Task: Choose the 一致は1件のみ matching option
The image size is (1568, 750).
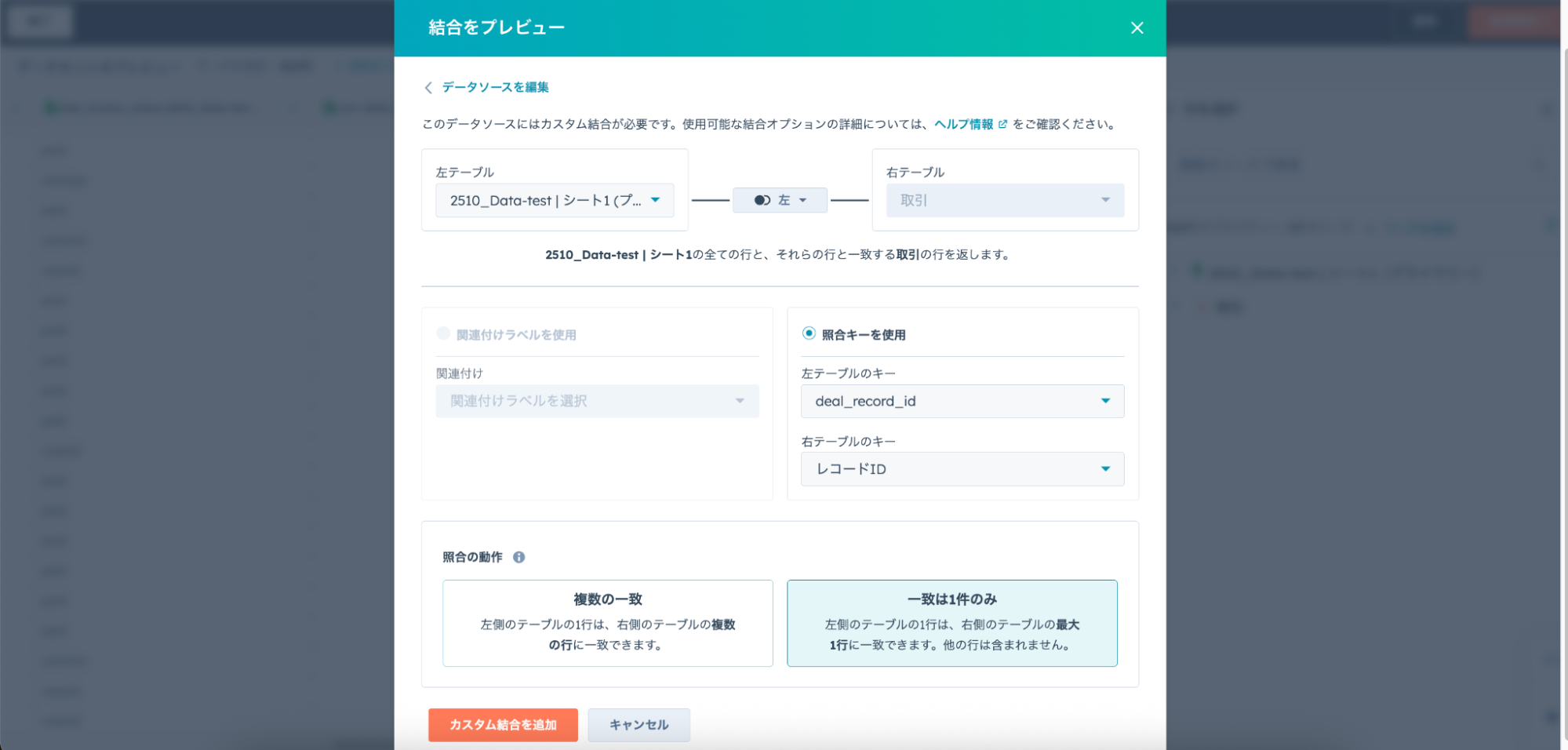Action: tap(951, 623)
